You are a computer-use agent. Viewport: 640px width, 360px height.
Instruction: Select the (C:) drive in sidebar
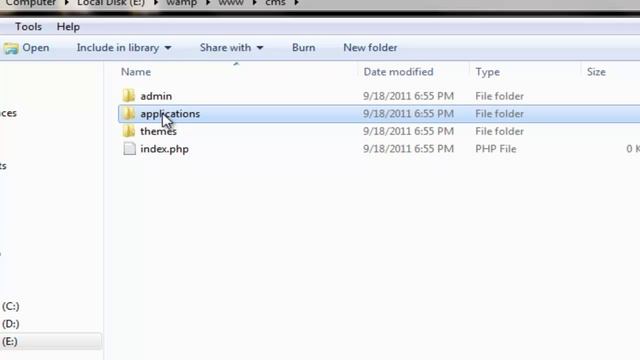pyautogui.click(x=11, y=306)
